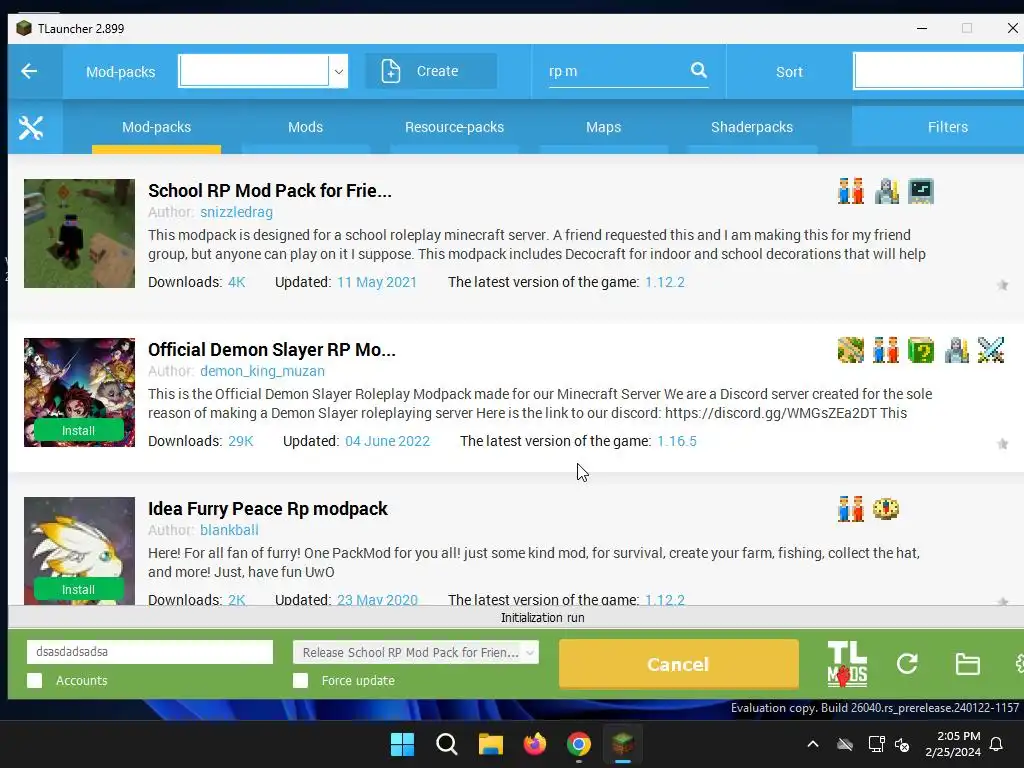Image resolution: width=1024 pixels, height=768 pixels.
Task: Click the refresh icon in bottom bar
Action: pyautogui.click(x=907, y=664)
